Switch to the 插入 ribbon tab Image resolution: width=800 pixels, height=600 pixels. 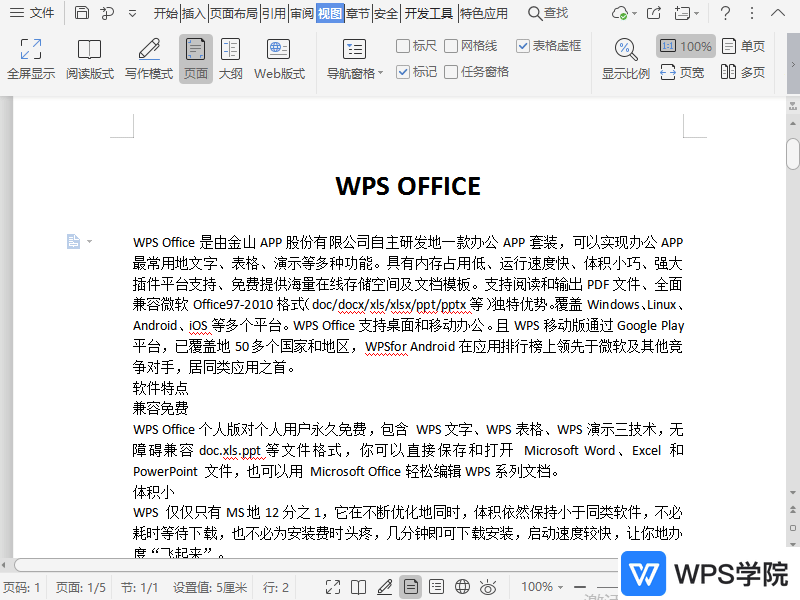click(x=195, y=13)
